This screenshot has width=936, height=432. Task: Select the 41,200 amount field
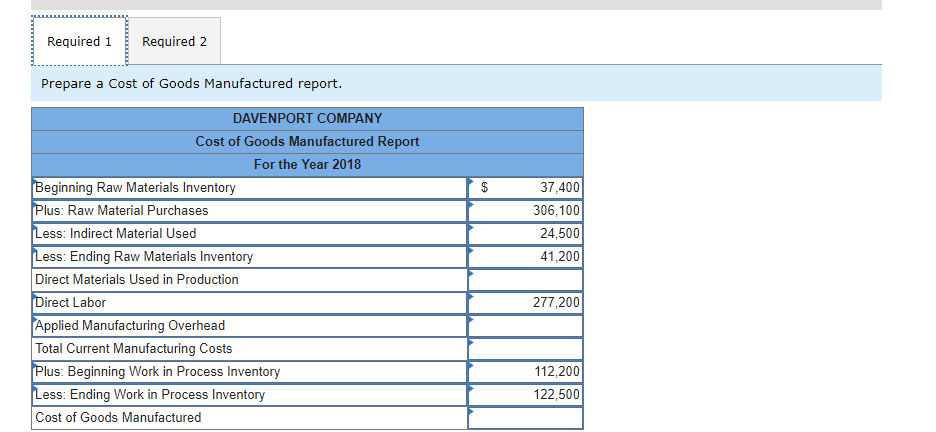click(x=525, y=257)
